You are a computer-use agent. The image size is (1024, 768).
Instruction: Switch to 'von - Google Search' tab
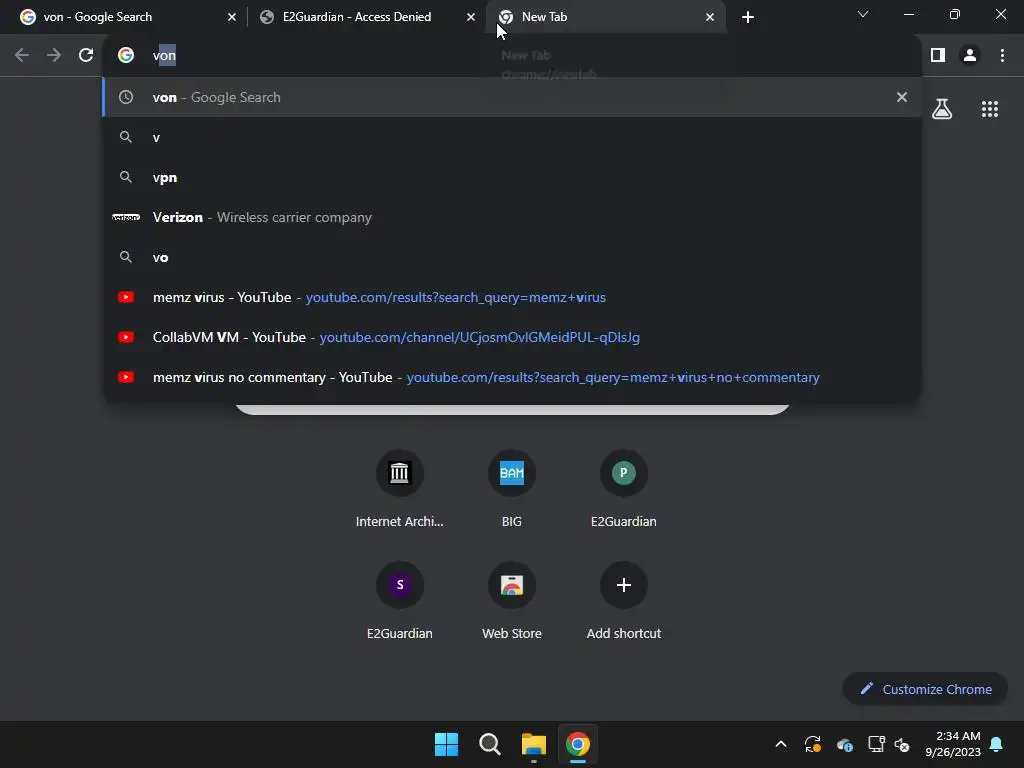(x=127, y=17)
